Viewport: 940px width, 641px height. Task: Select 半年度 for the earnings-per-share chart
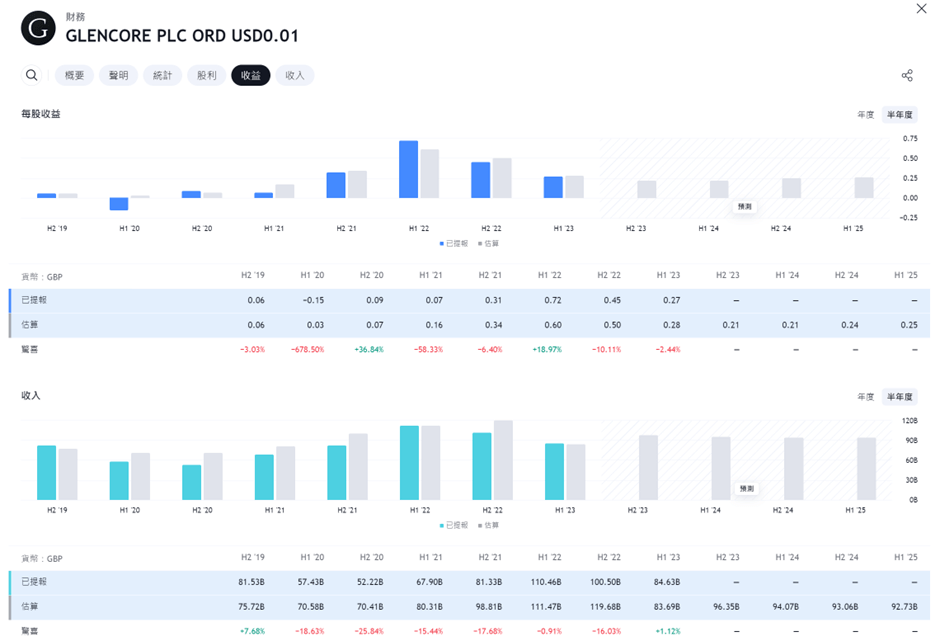(899, 115)
